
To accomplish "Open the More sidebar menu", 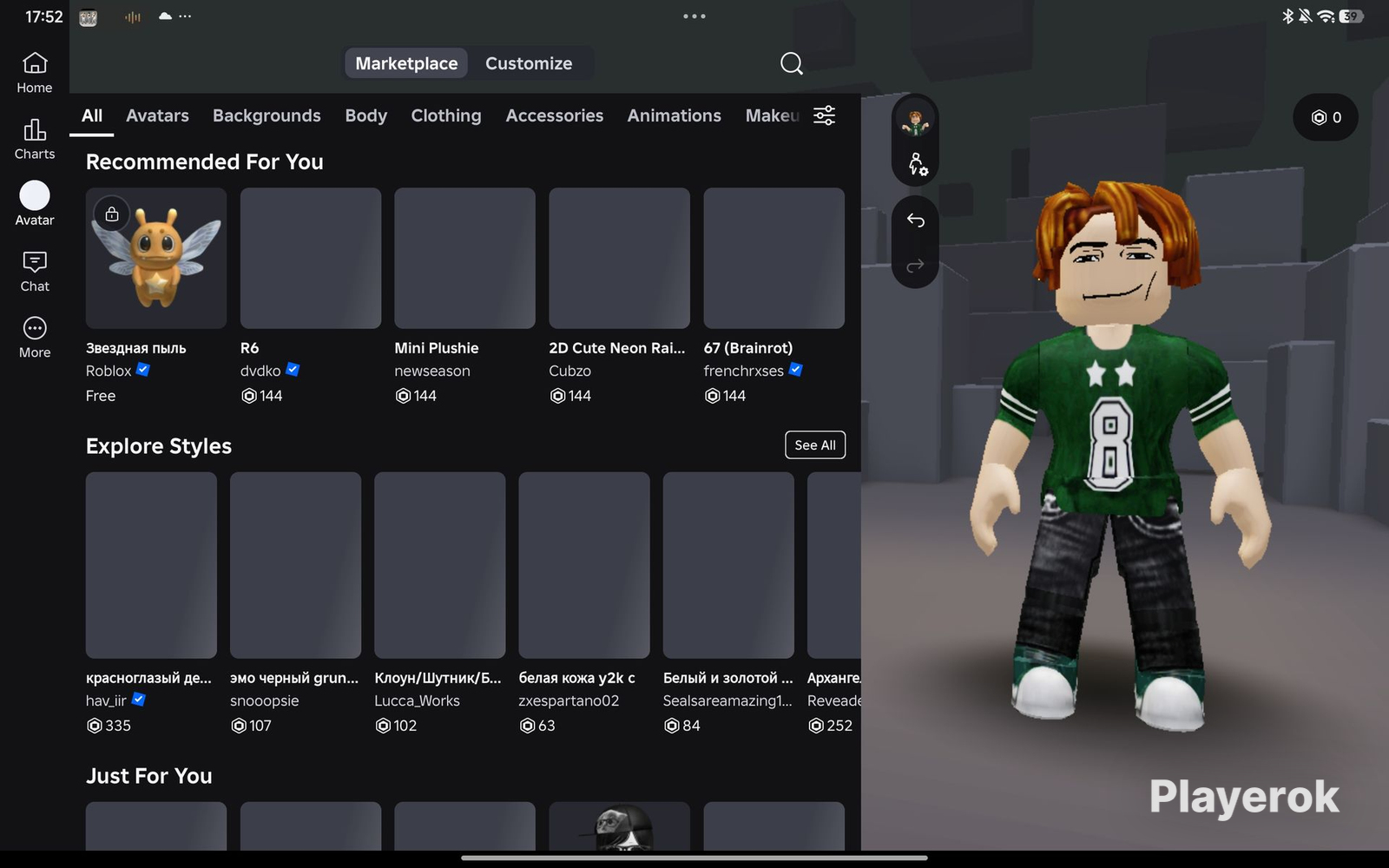I will pyautogui.click(x=35, y=338).
